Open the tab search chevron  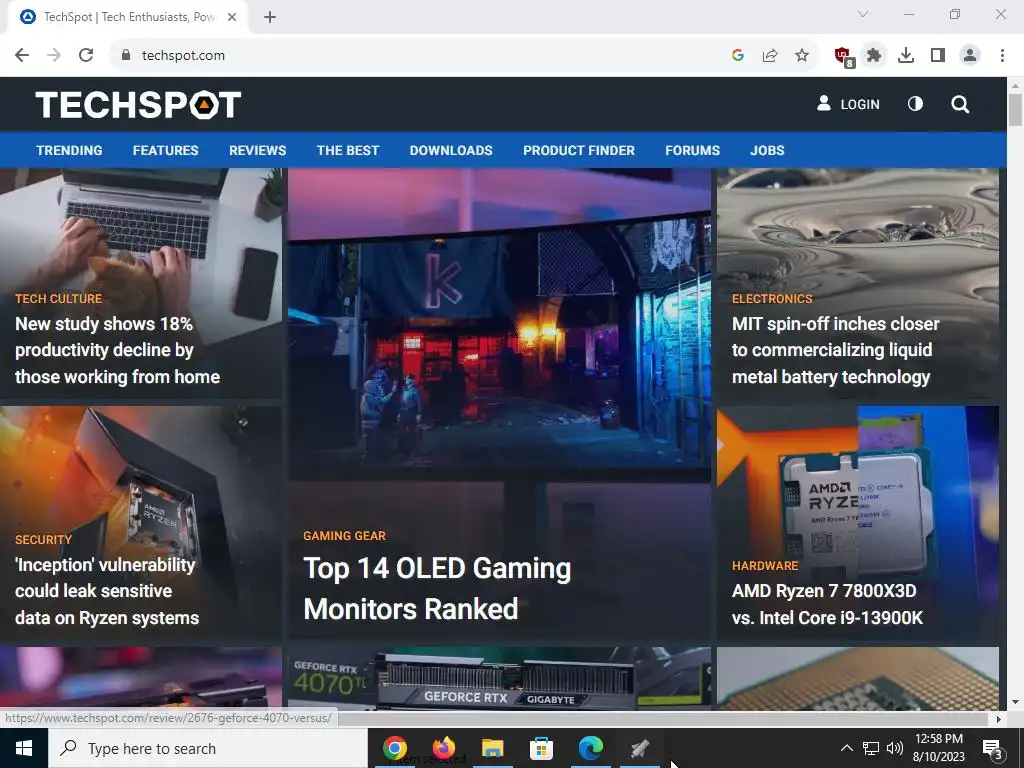coord(863,14)
